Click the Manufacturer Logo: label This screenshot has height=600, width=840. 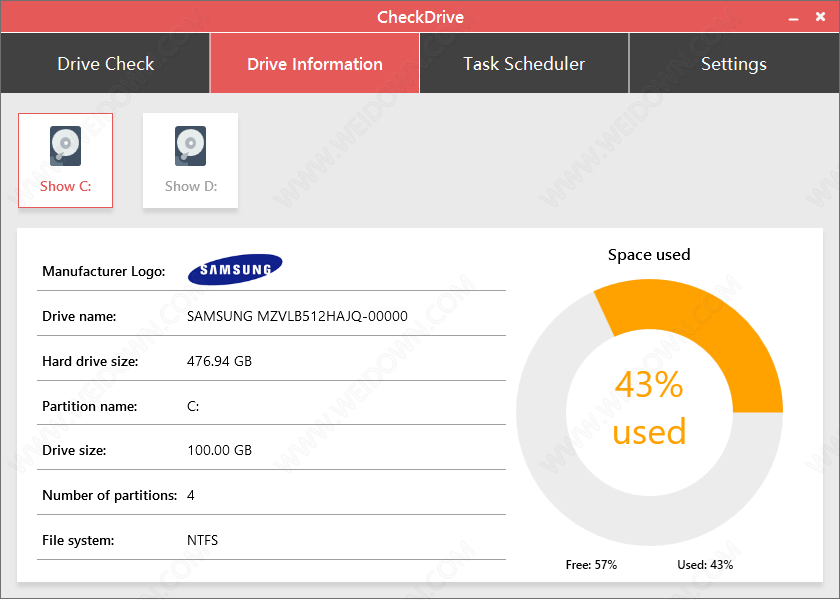click(103, 271)
